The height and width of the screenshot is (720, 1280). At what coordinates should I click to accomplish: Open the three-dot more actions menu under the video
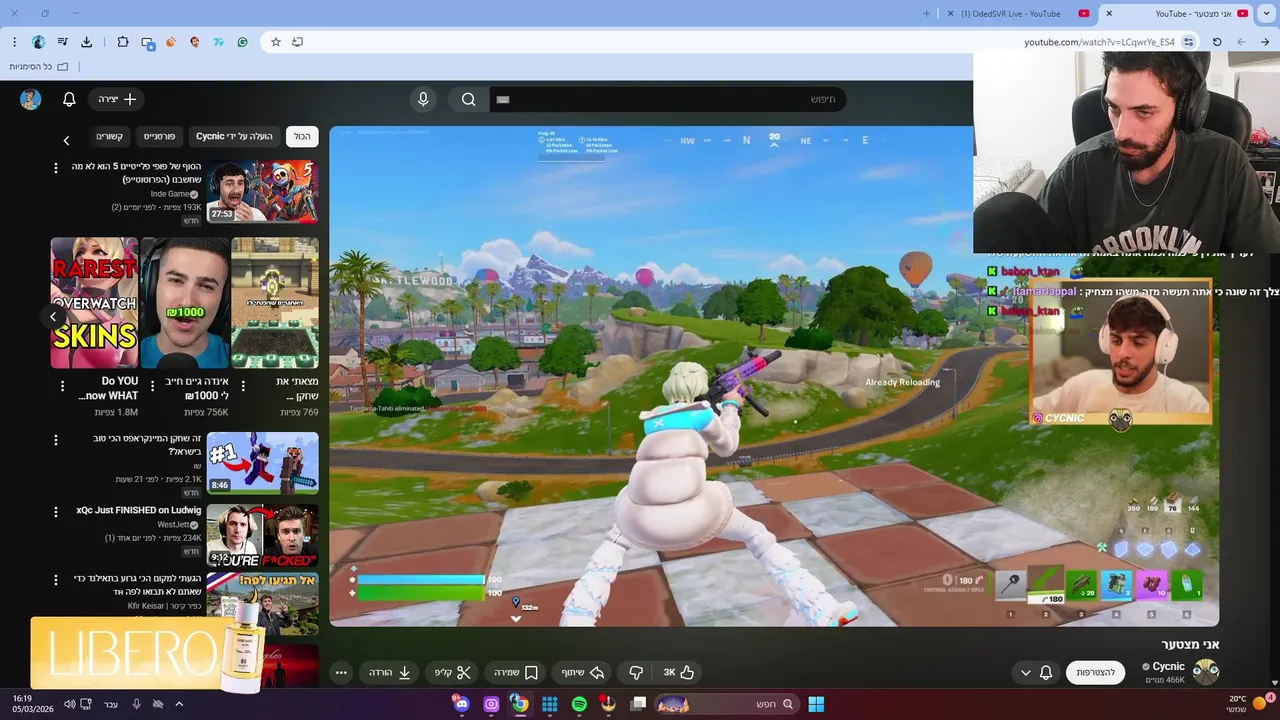(341, 673)
